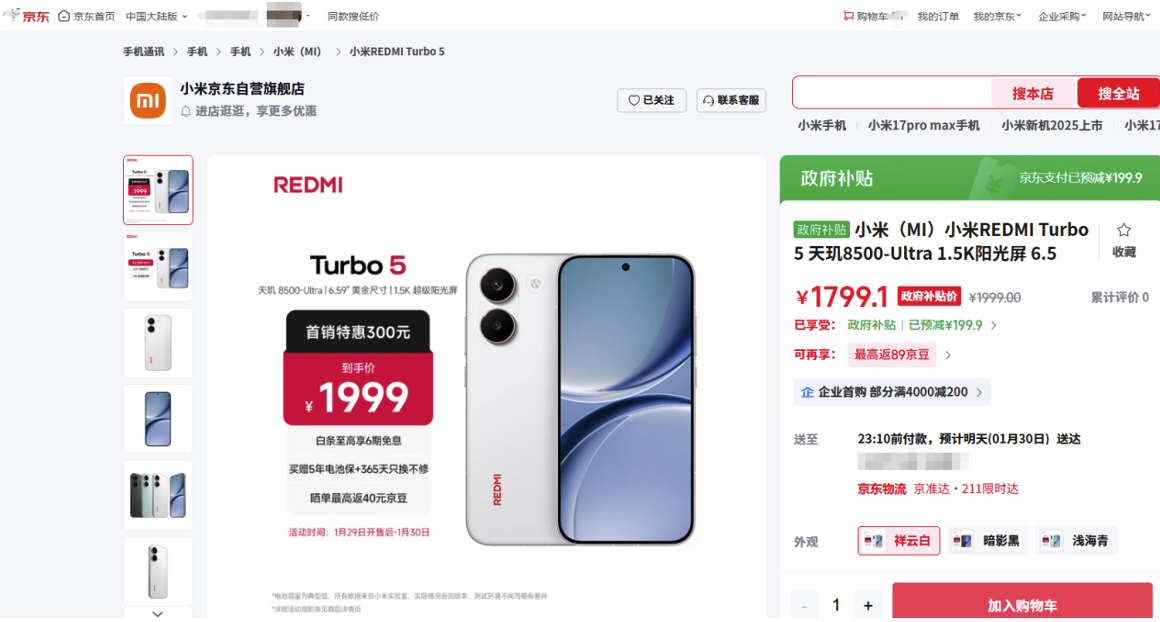Choose the 浅海青 color option
The height and width of the screenshot is (622, 1160).
(x=1076, y=541)
